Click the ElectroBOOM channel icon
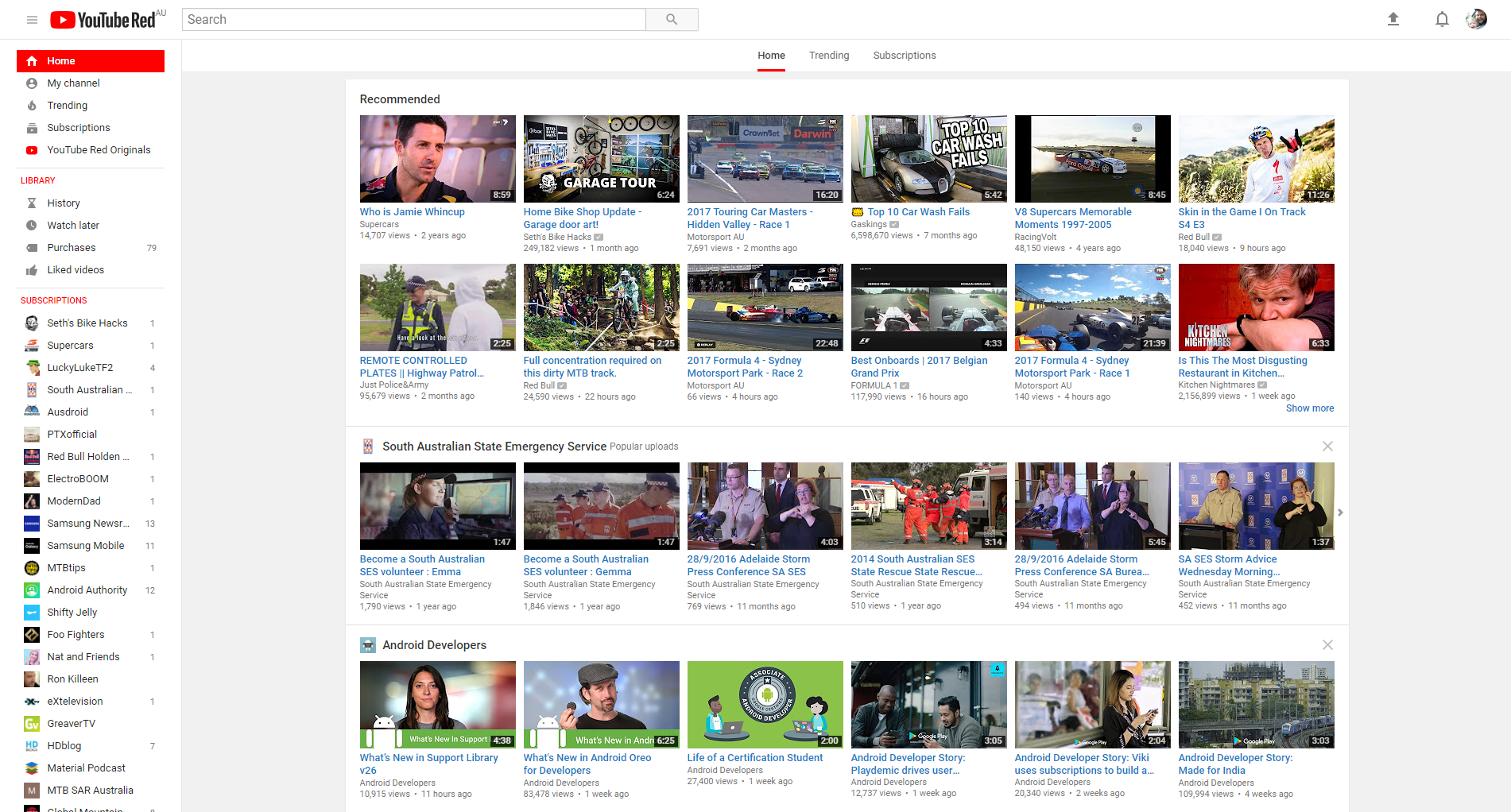The image size is (1511, 812). click(32, 479)
